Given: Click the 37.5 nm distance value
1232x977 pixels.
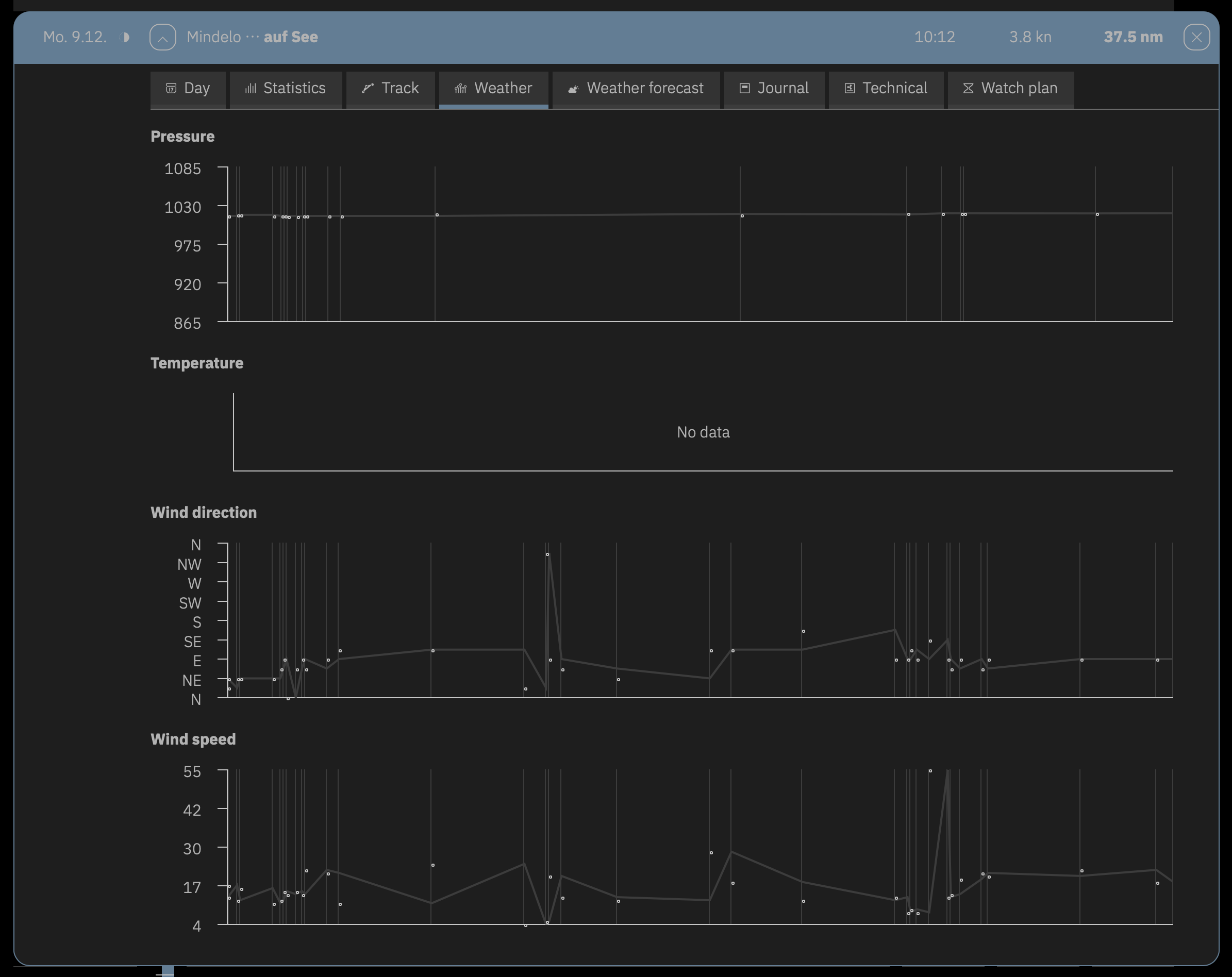Looking at the screenshot, I should coord(1133,37).
